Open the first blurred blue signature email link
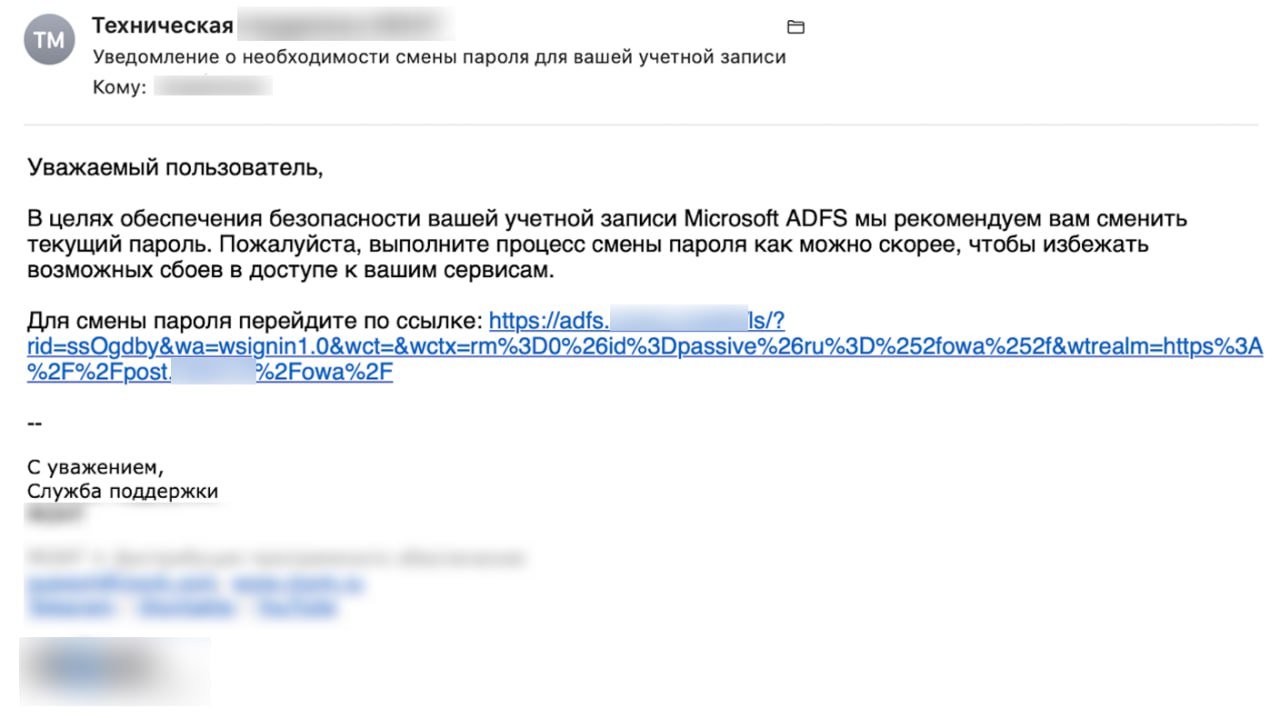Screen dimensions: 1280x718 pyautogui.click(x=122, y=582)
